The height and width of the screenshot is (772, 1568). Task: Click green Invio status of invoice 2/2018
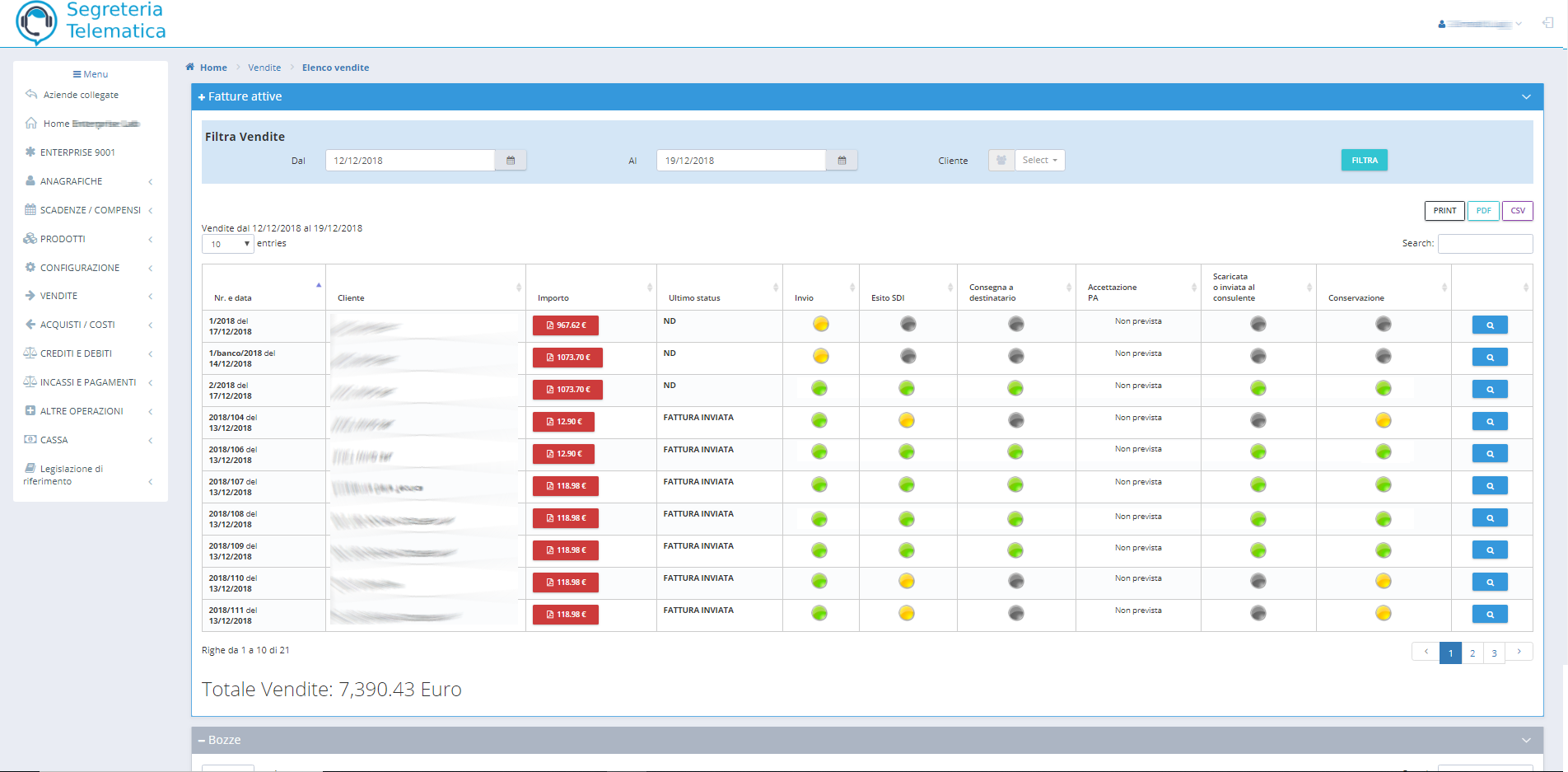819,388
